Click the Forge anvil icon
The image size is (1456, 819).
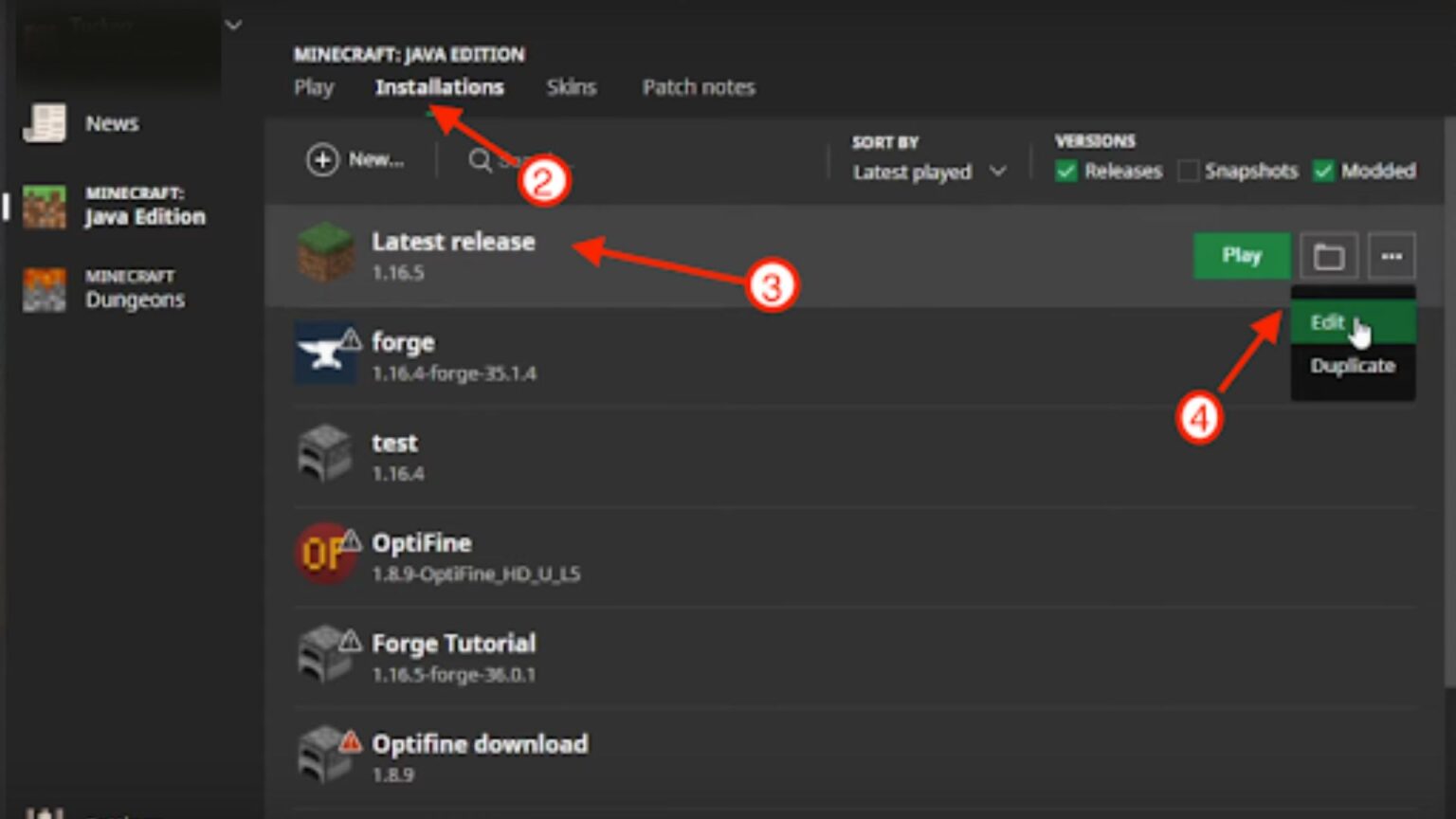[325, 353]
